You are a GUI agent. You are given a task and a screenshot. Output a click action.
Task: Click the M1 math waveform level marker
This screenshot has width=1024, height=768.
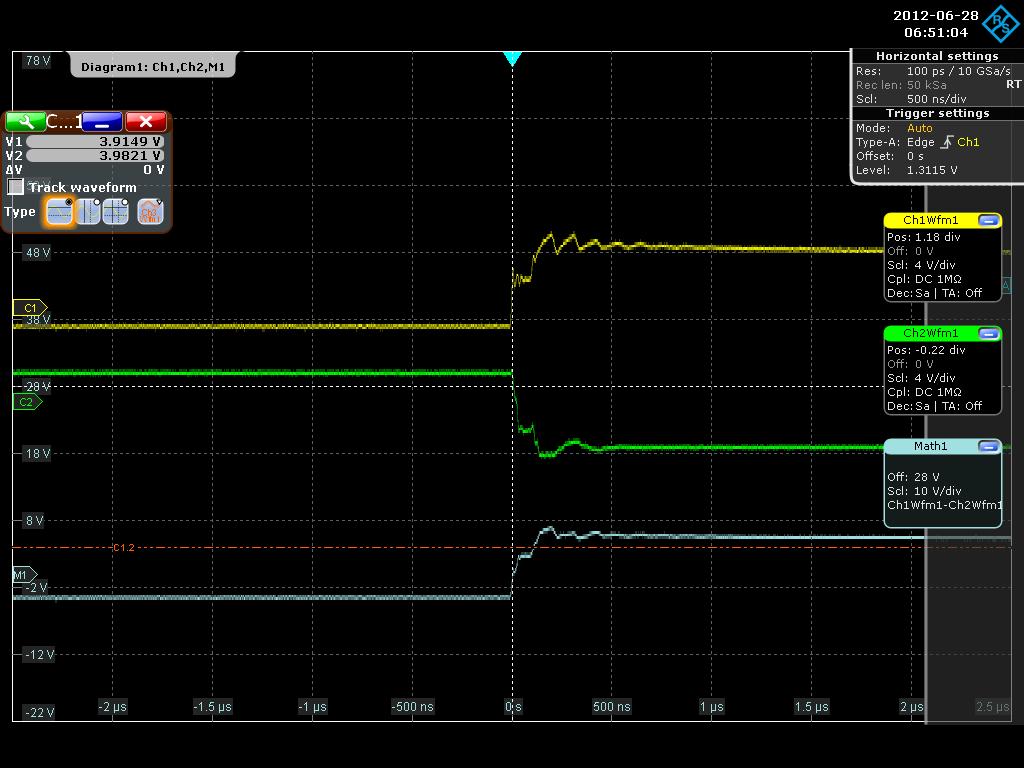[x=24, y=575]
